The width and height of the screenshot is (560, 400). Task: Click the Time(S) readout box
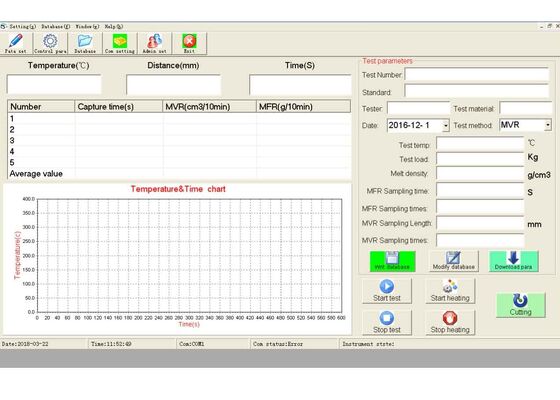point(300,85)
